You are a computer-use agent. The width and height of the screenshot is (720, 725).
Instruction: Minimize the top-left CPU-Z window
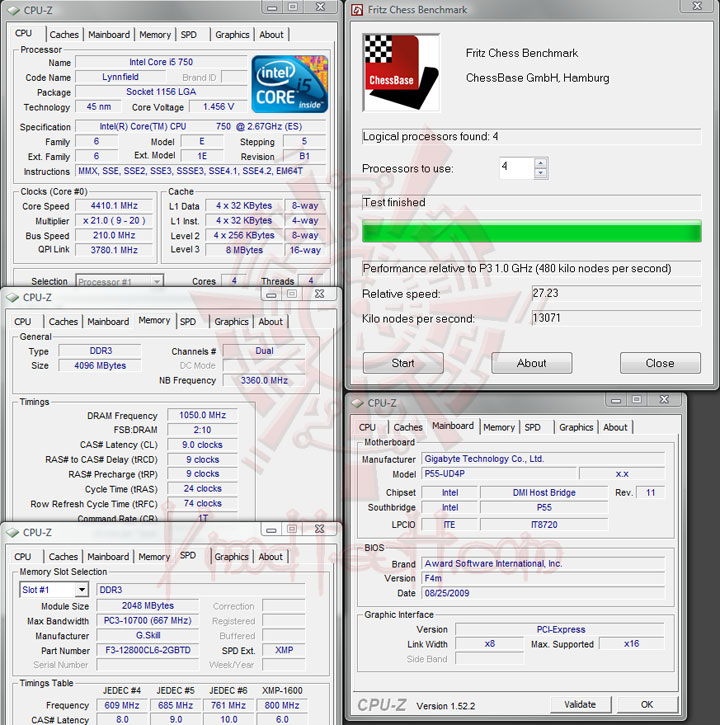point(272,7)
